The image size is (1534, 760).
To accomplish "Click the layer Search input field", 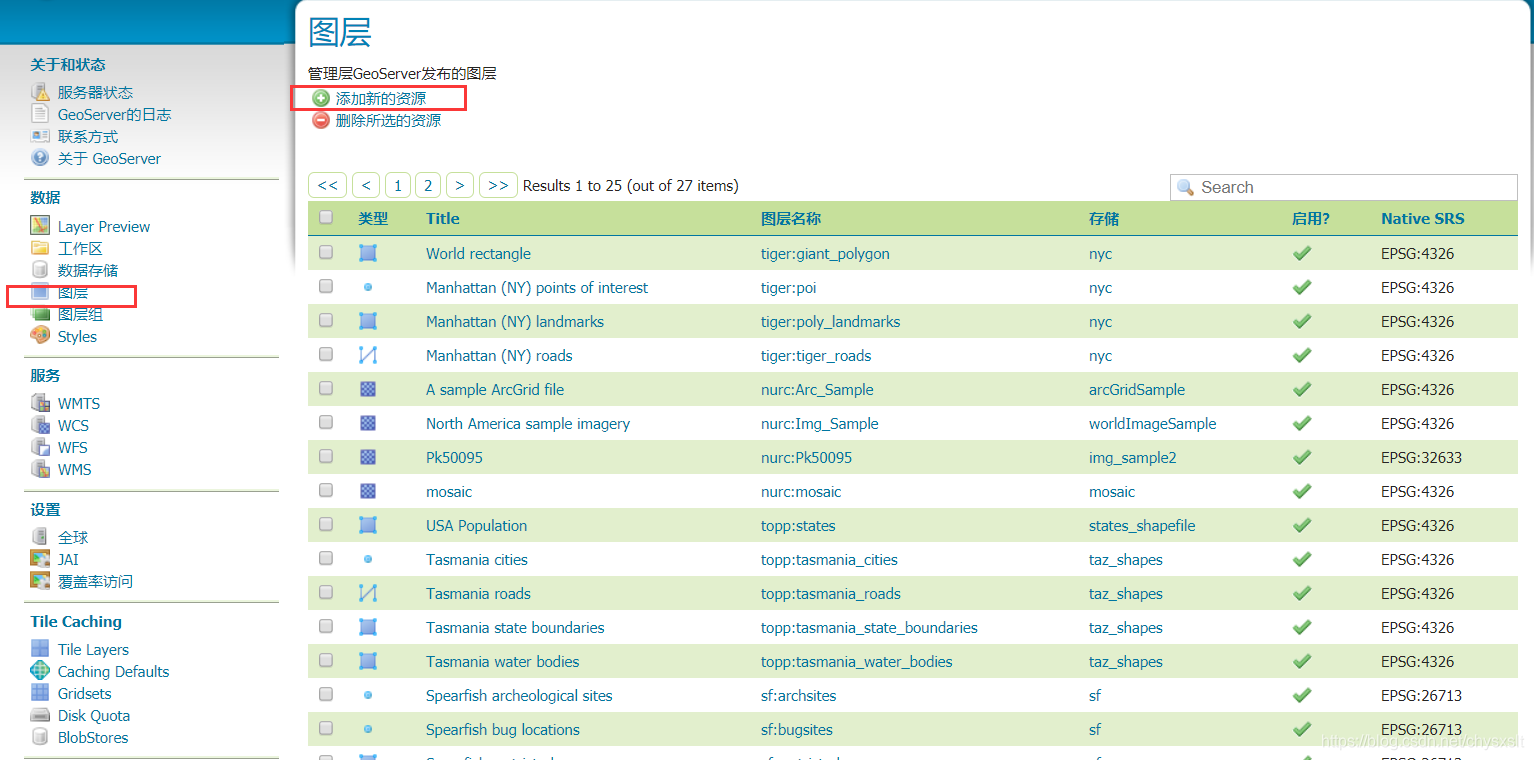I will click(x=1344, y=187).
